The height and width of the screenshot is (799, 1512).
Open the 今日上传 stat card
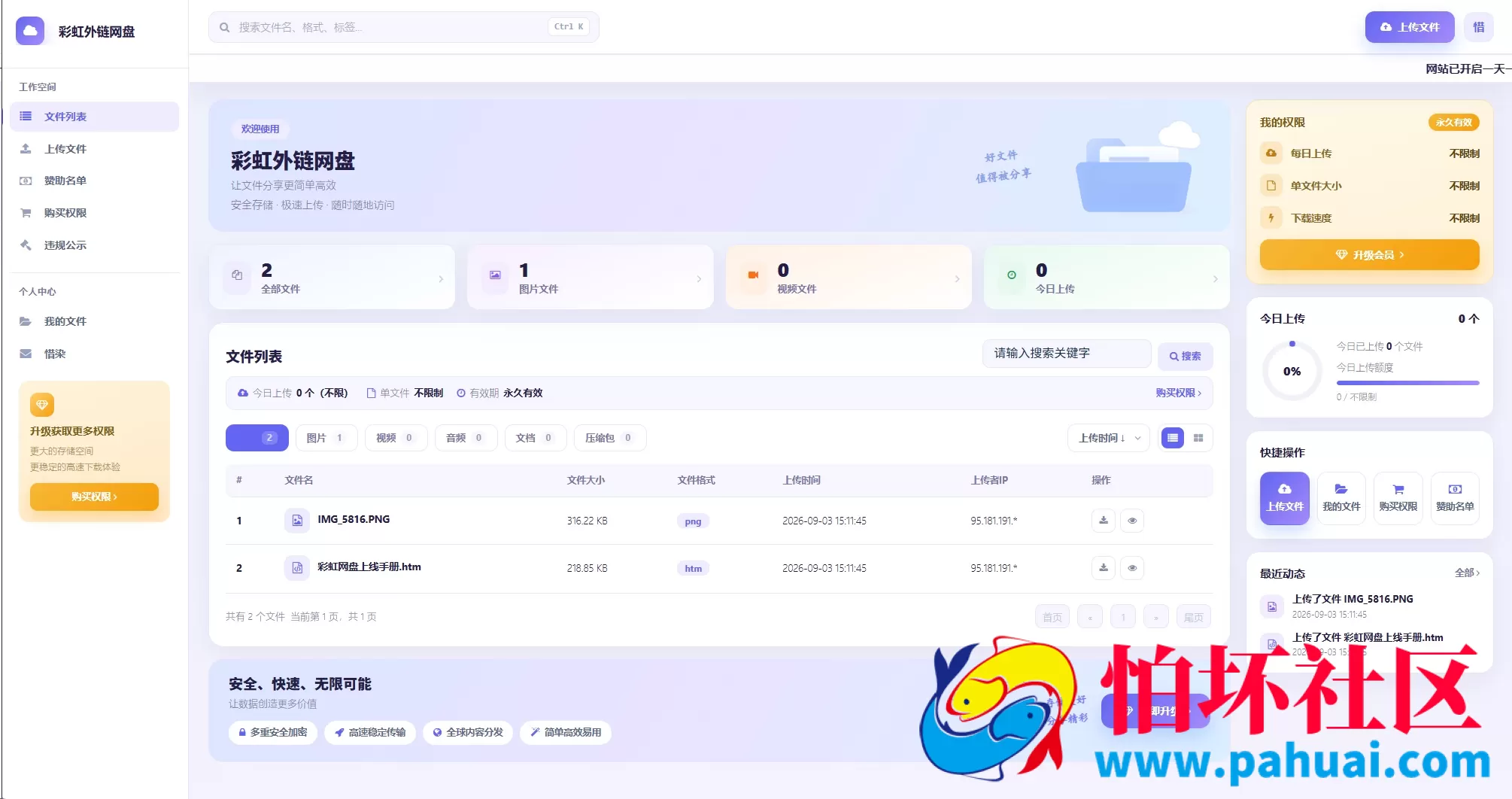pos(1107,278)
